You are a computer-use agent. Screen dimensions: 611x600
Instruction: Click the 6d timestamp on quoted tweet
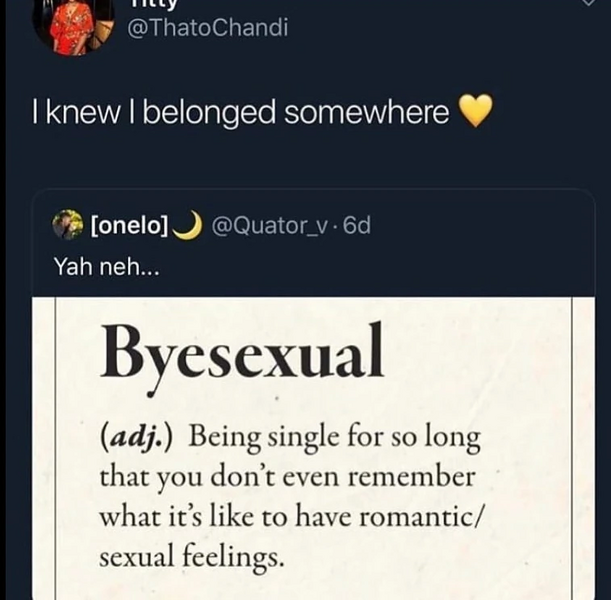[x=356, y=225]
